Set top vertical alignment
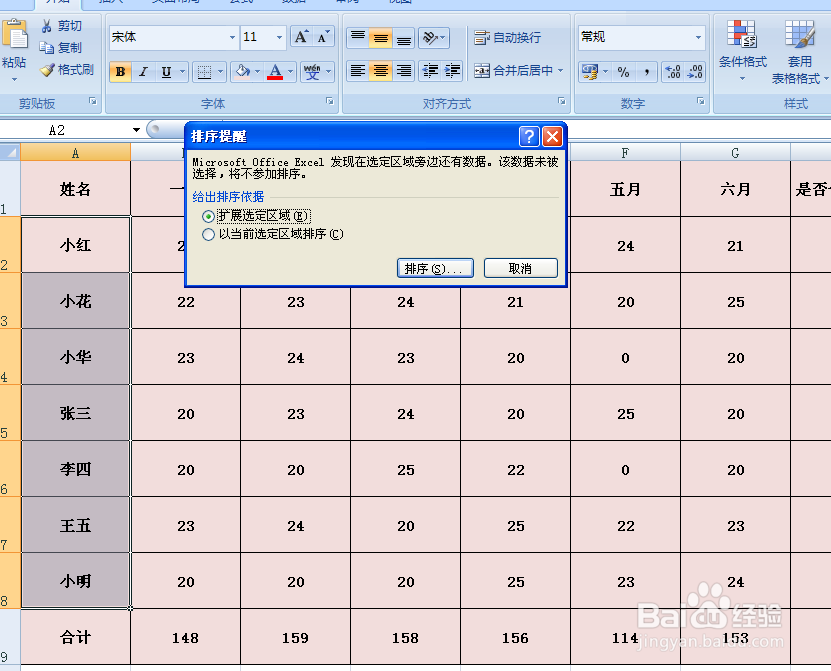831x671 pixels. click(358, 37)
